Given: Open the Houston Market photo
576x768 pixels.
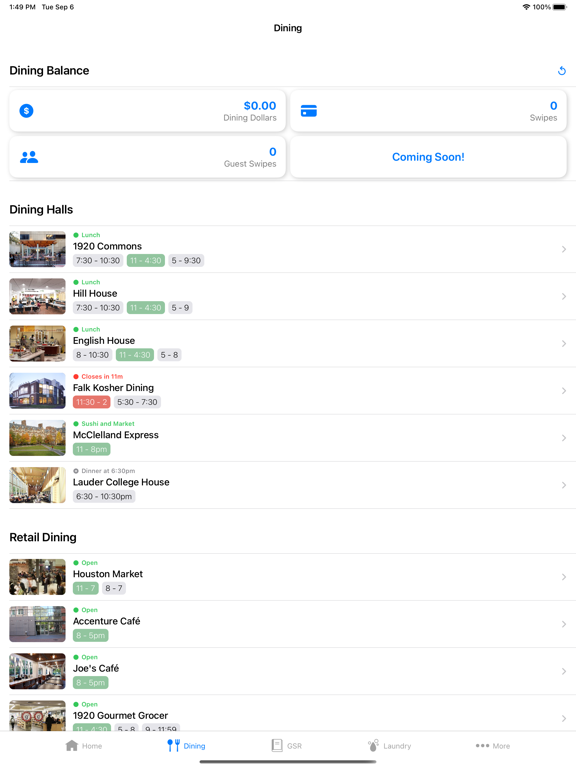Looking at the screenshot, I should click(x=37, y=577).
